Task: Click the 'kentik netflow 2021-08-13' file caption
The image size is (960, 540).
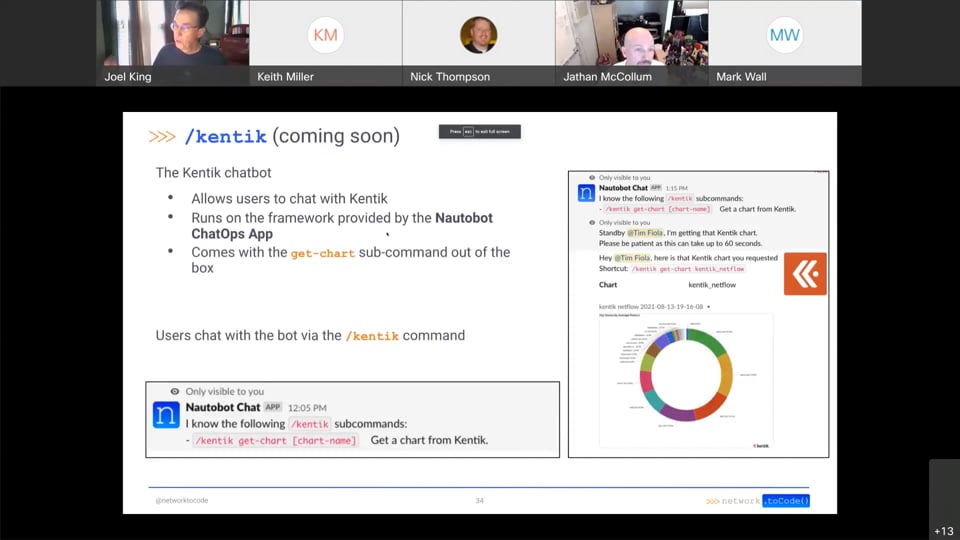Action: (x=651, y=307)
